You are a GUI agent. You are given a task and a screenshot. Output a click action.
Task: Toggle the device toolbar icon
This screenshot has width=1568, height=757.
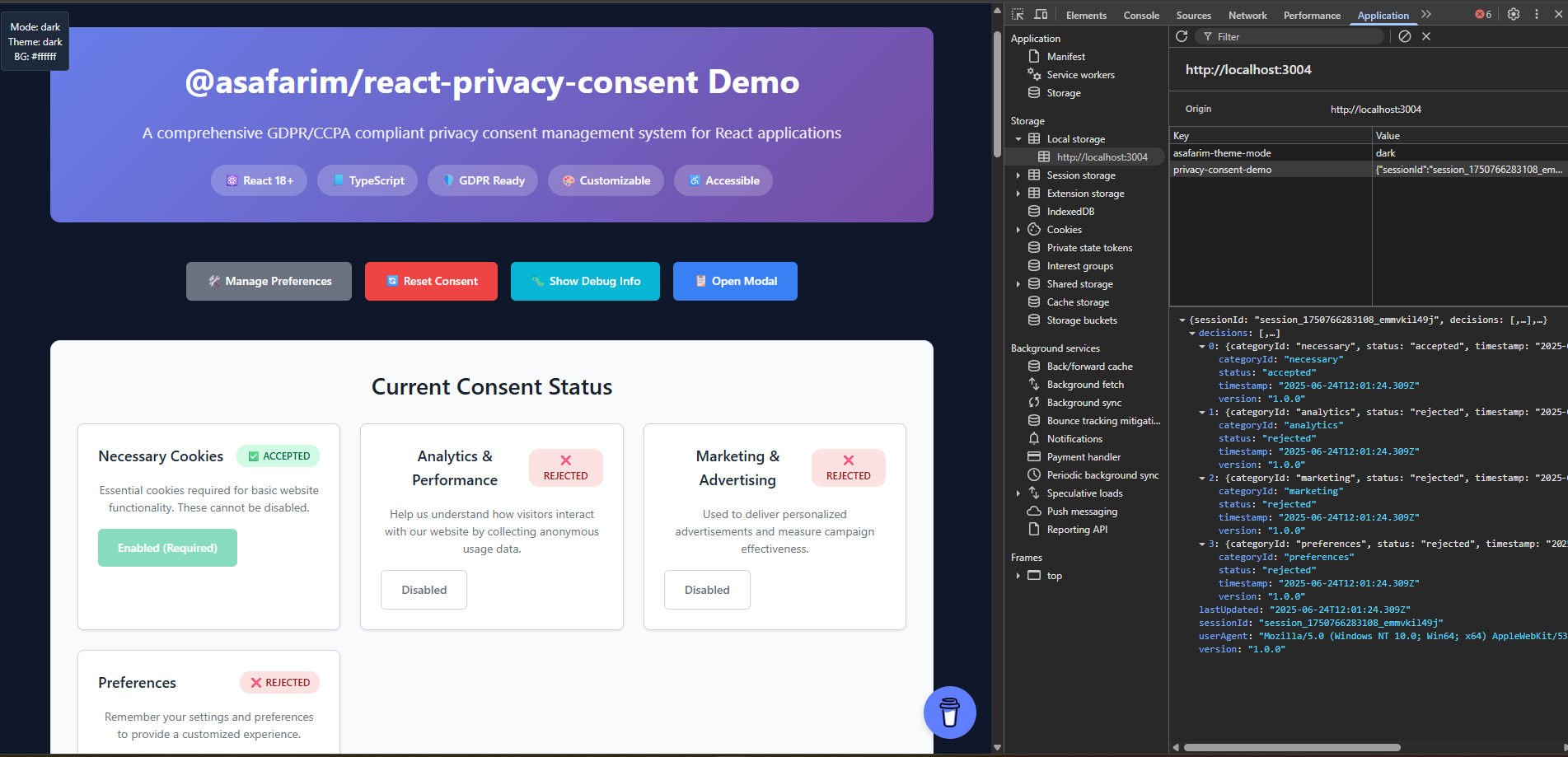pyautogui.click(x=1041, y=15)
